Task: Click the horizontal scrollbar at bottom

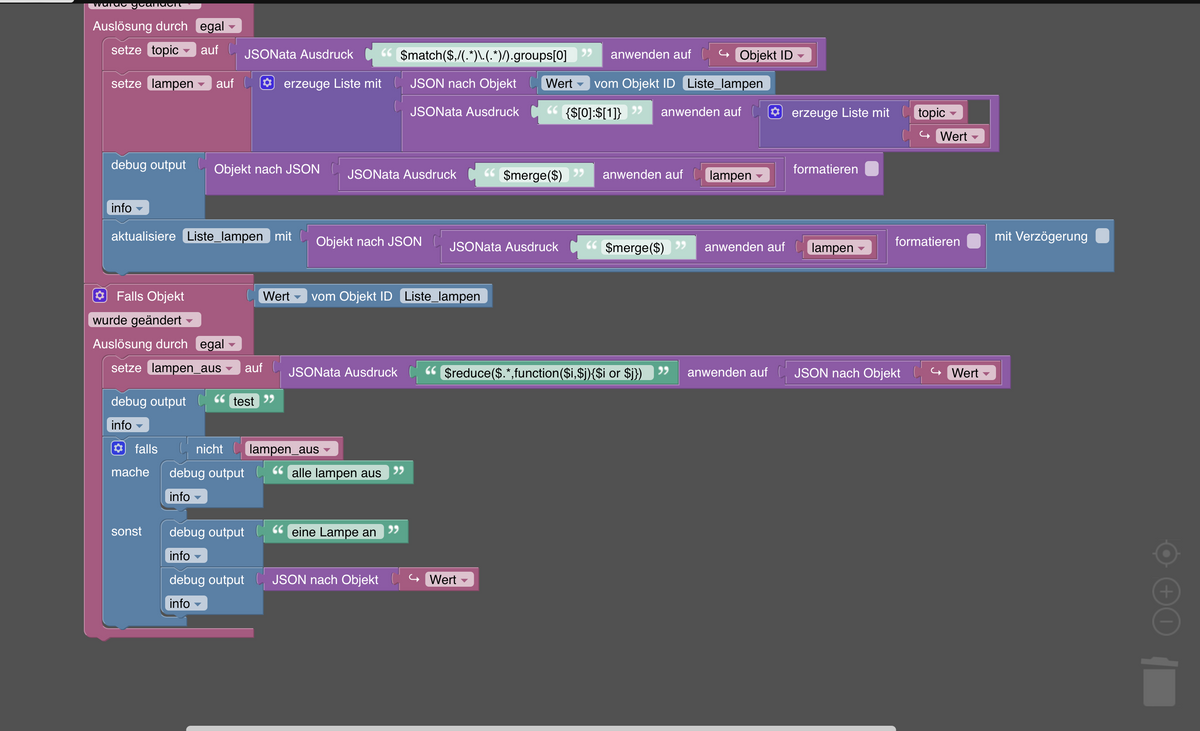Action: click(x=540, y=728)
